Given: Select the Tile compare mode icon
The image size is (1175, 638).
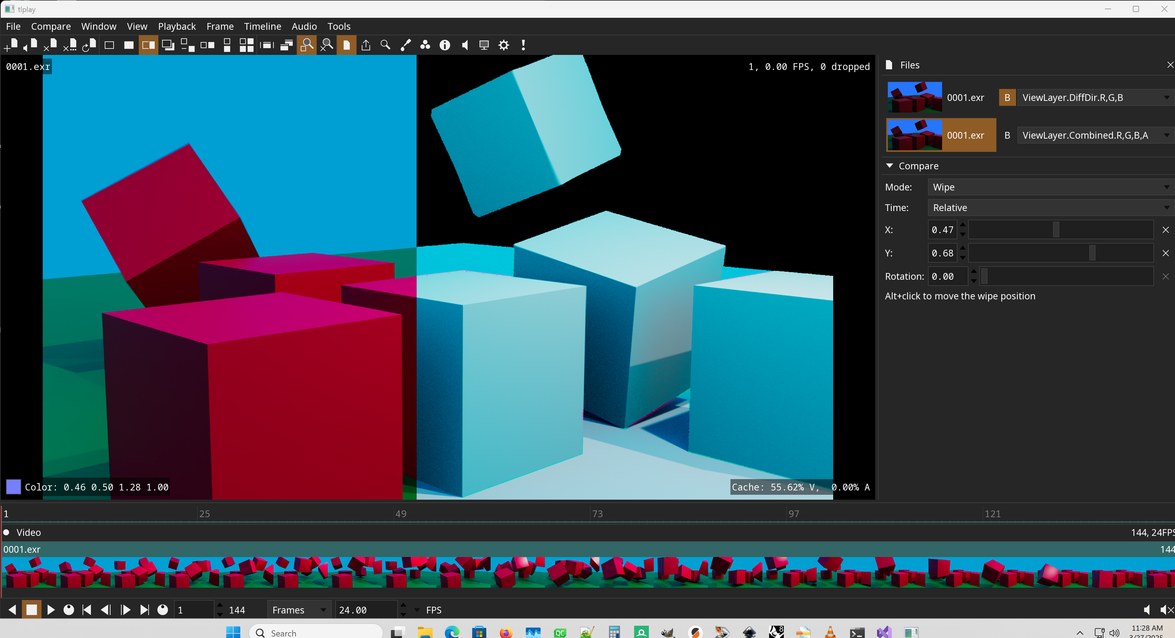Looking at the screenshot, I should click(x=247, y=45).
